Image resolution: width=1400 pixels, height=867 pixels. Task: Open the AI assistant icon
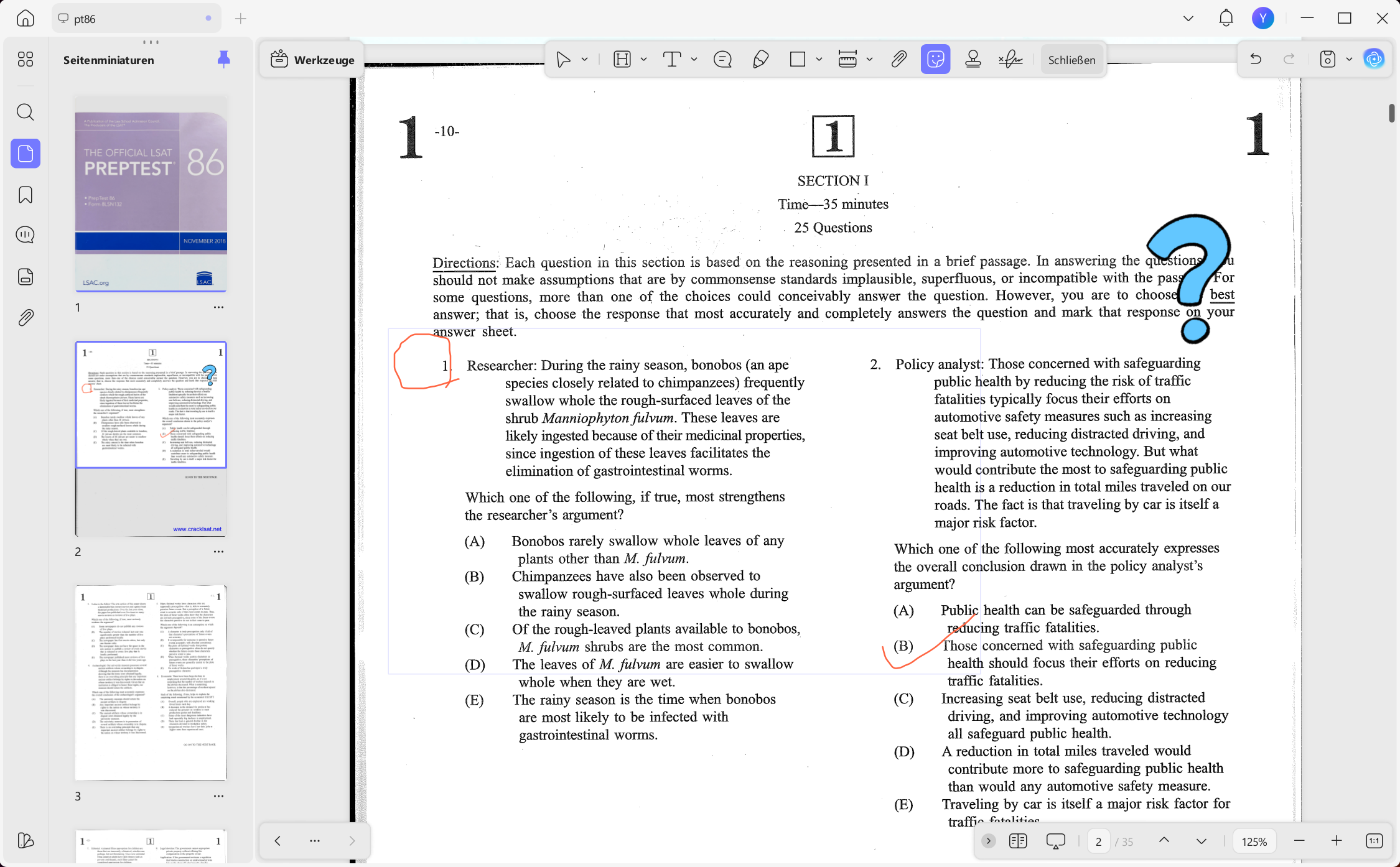tap(1374, 59)
